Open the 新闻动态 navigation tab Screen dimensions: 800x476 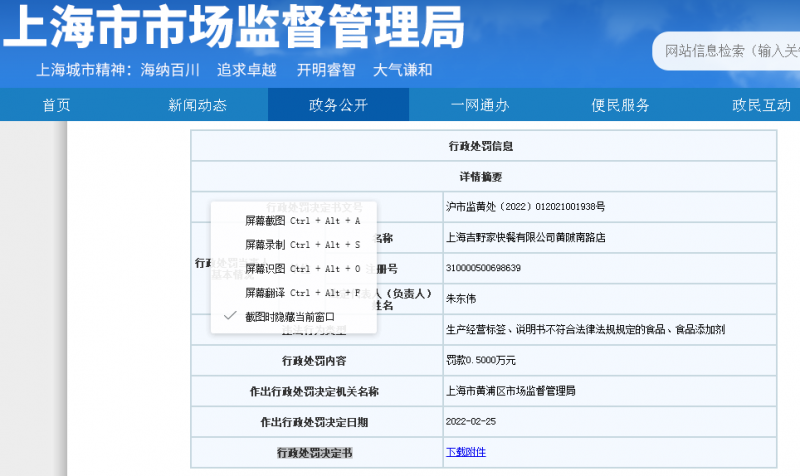click(x=197, y=105)
